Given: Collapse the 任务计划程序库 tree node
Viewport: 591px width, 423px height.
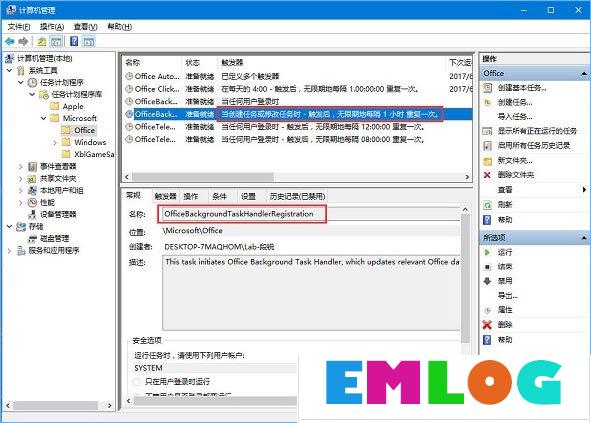Looking at the screenshot, I should point(32,94).
